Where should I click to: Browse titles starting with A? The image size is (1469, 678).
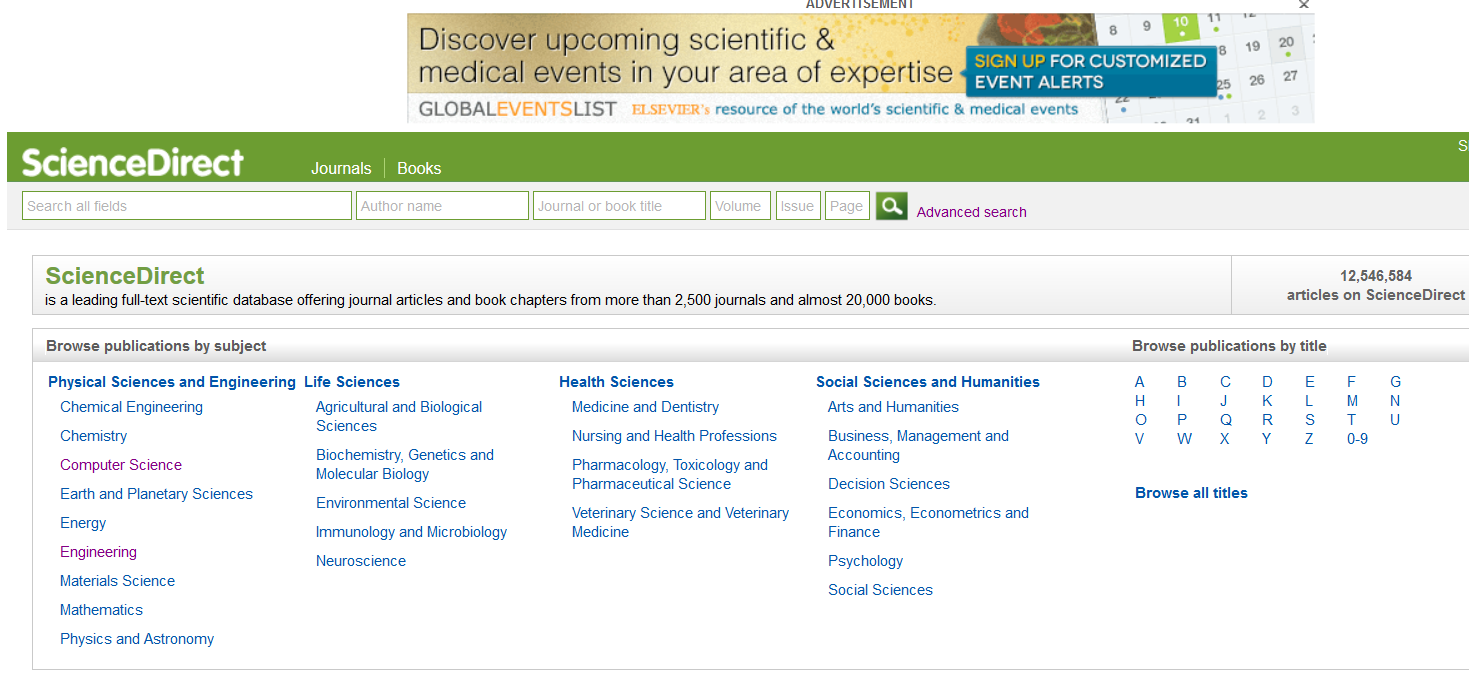tap(1140, 382)
